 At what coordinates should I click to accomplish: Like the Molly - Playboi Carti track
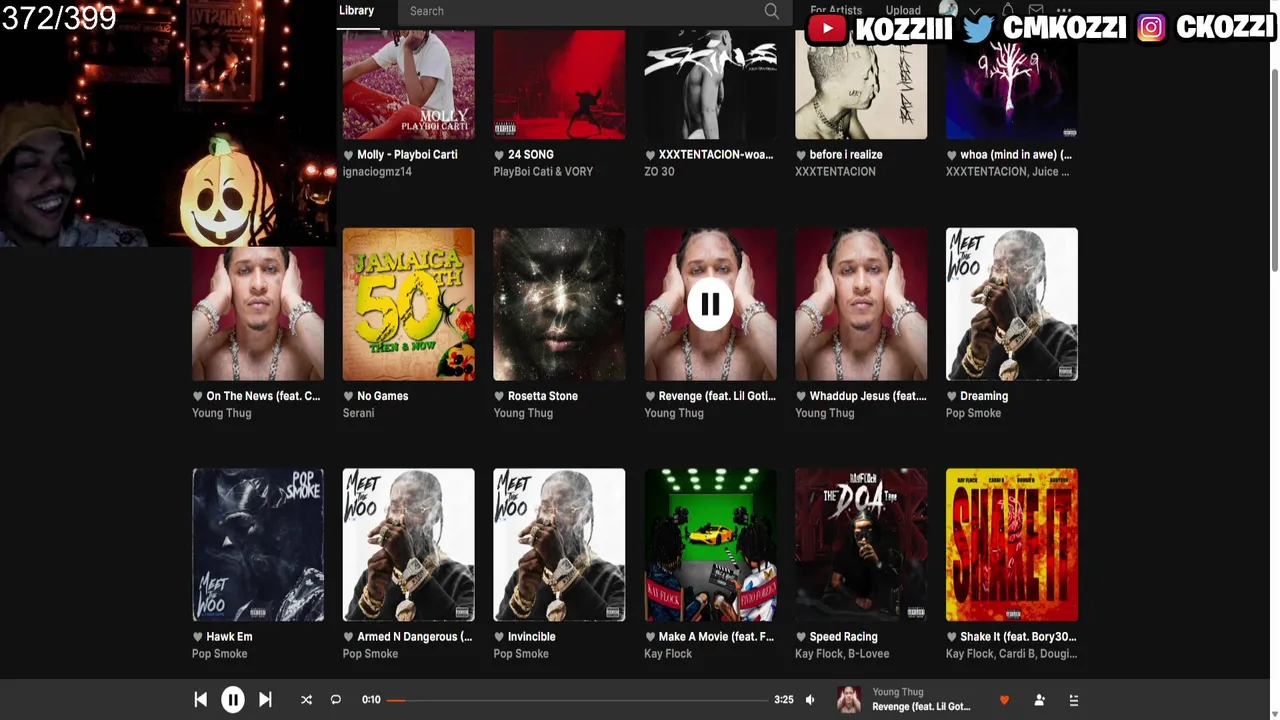click(349, 155)
